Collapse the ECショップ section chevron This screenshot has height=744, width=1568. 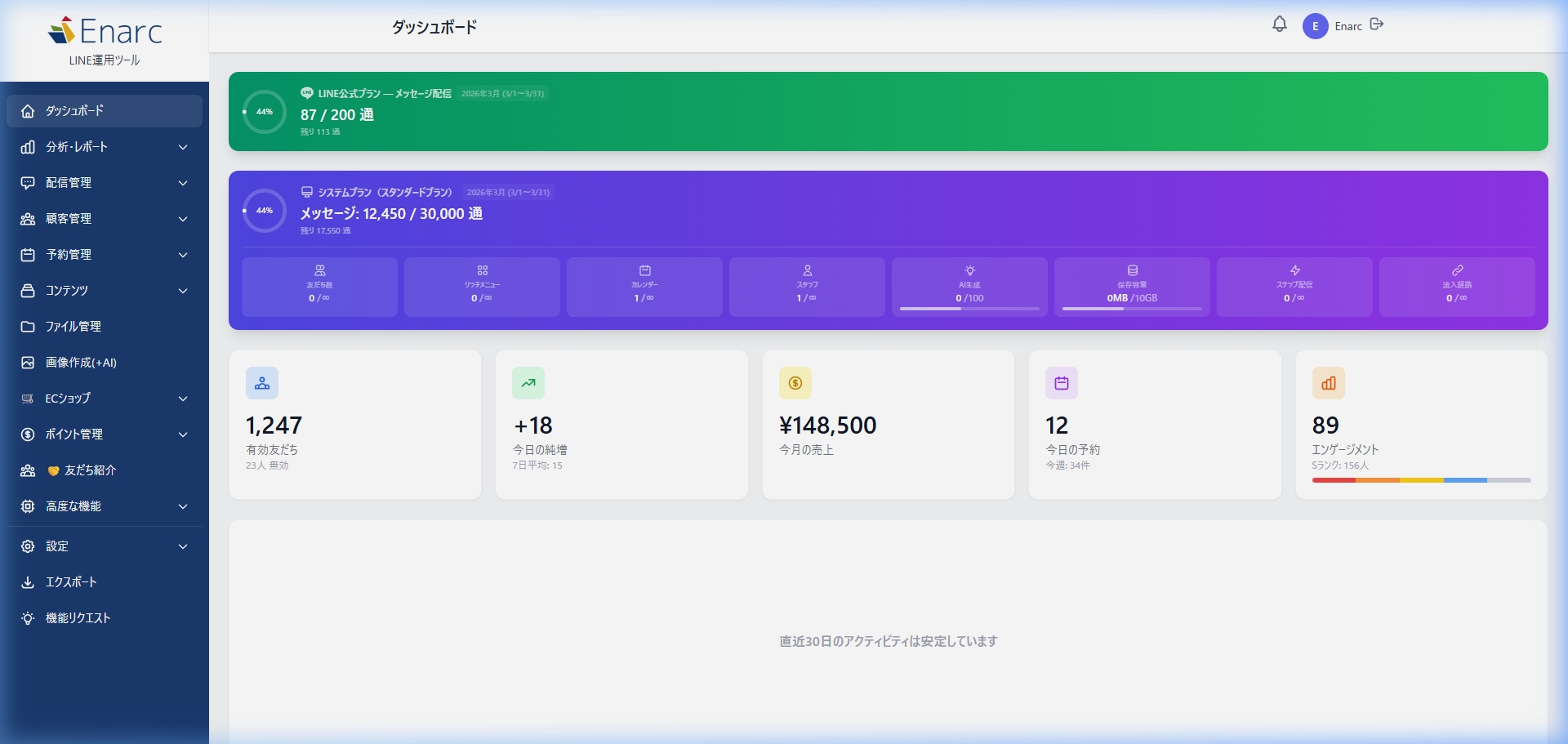tap(183, 399)
